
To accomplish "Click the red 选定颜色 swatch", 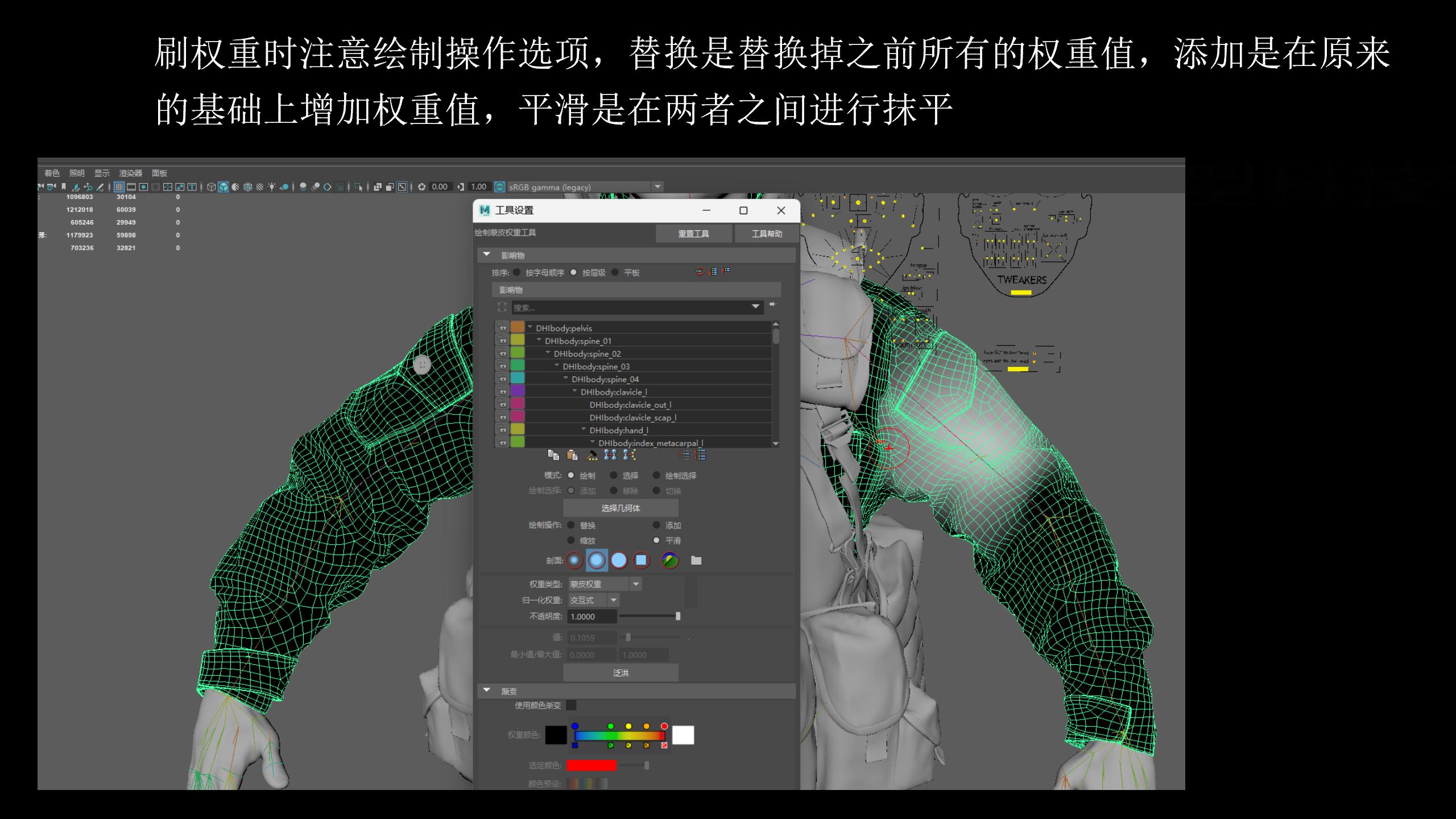I will [591, 766].
